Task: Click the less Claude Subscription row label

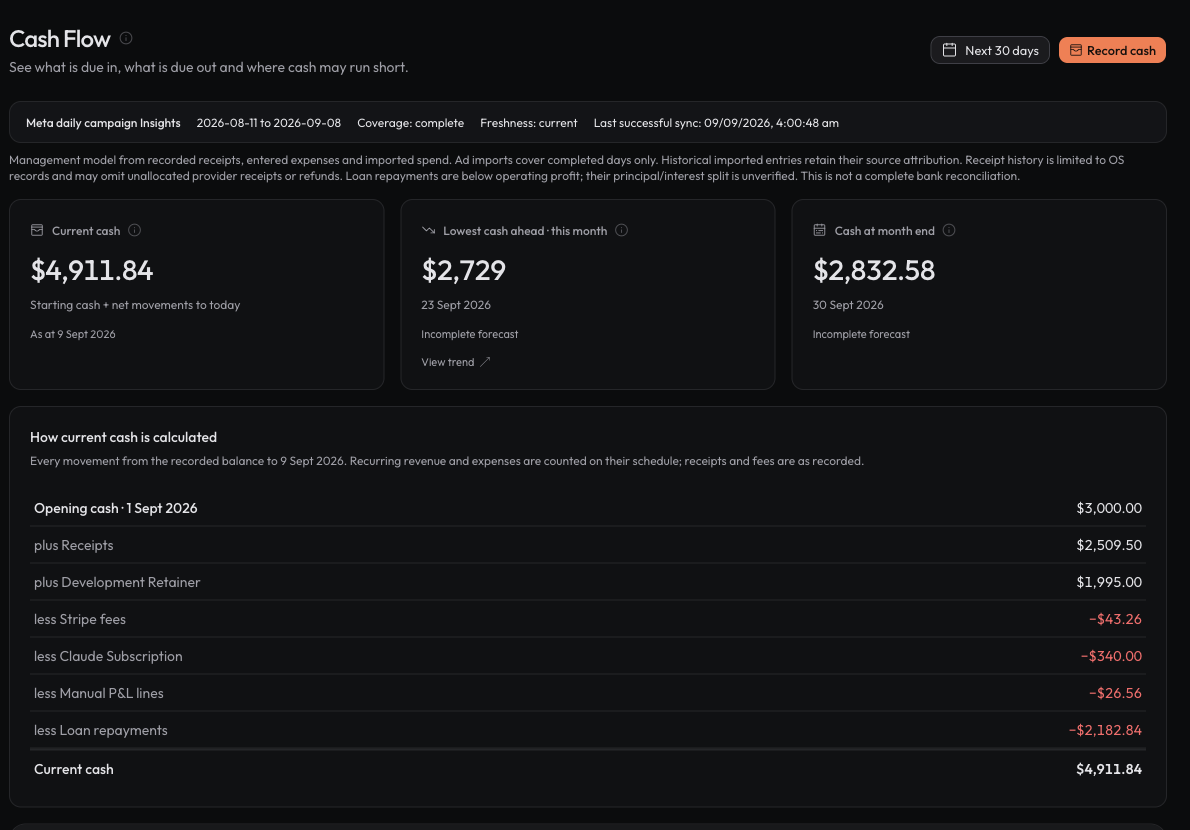Action: [x=108, y=656]
